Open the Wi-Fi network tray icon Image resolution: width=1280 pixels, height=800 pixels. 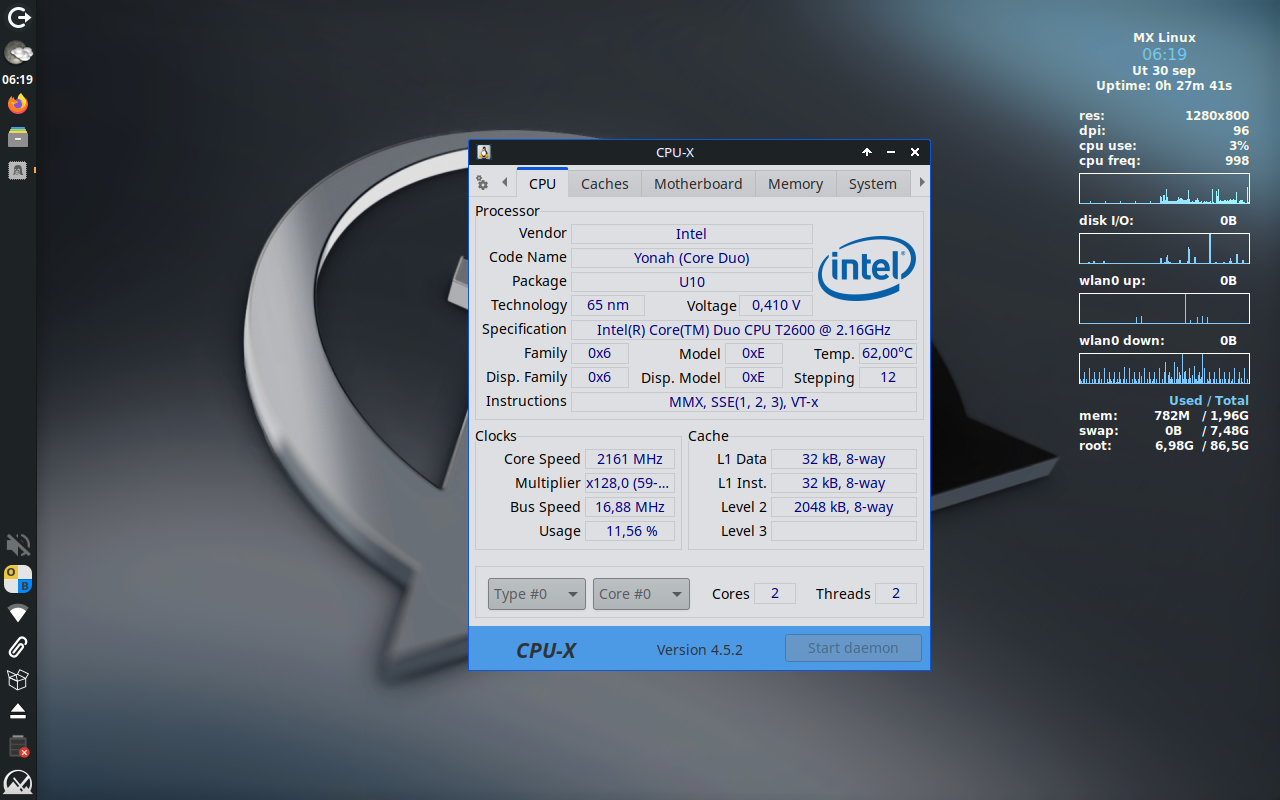coord(18,612)
